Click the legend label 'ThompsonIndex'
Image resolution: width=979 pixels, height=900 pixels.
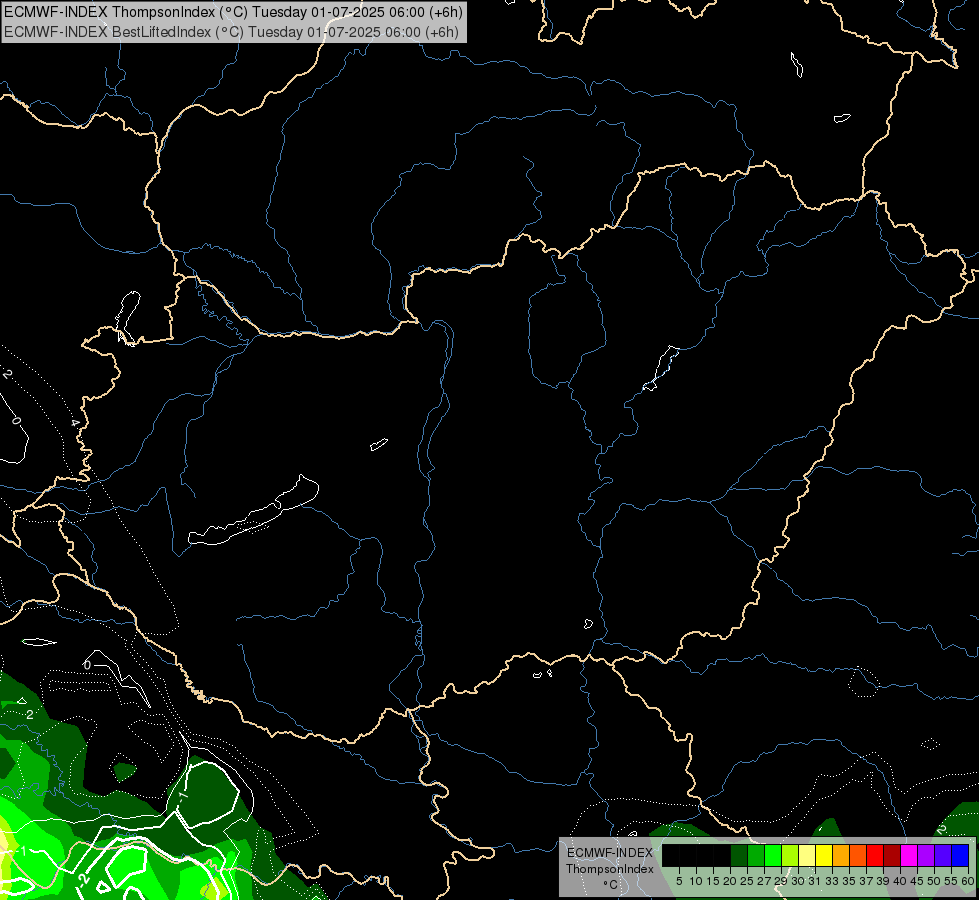point(610,869)
